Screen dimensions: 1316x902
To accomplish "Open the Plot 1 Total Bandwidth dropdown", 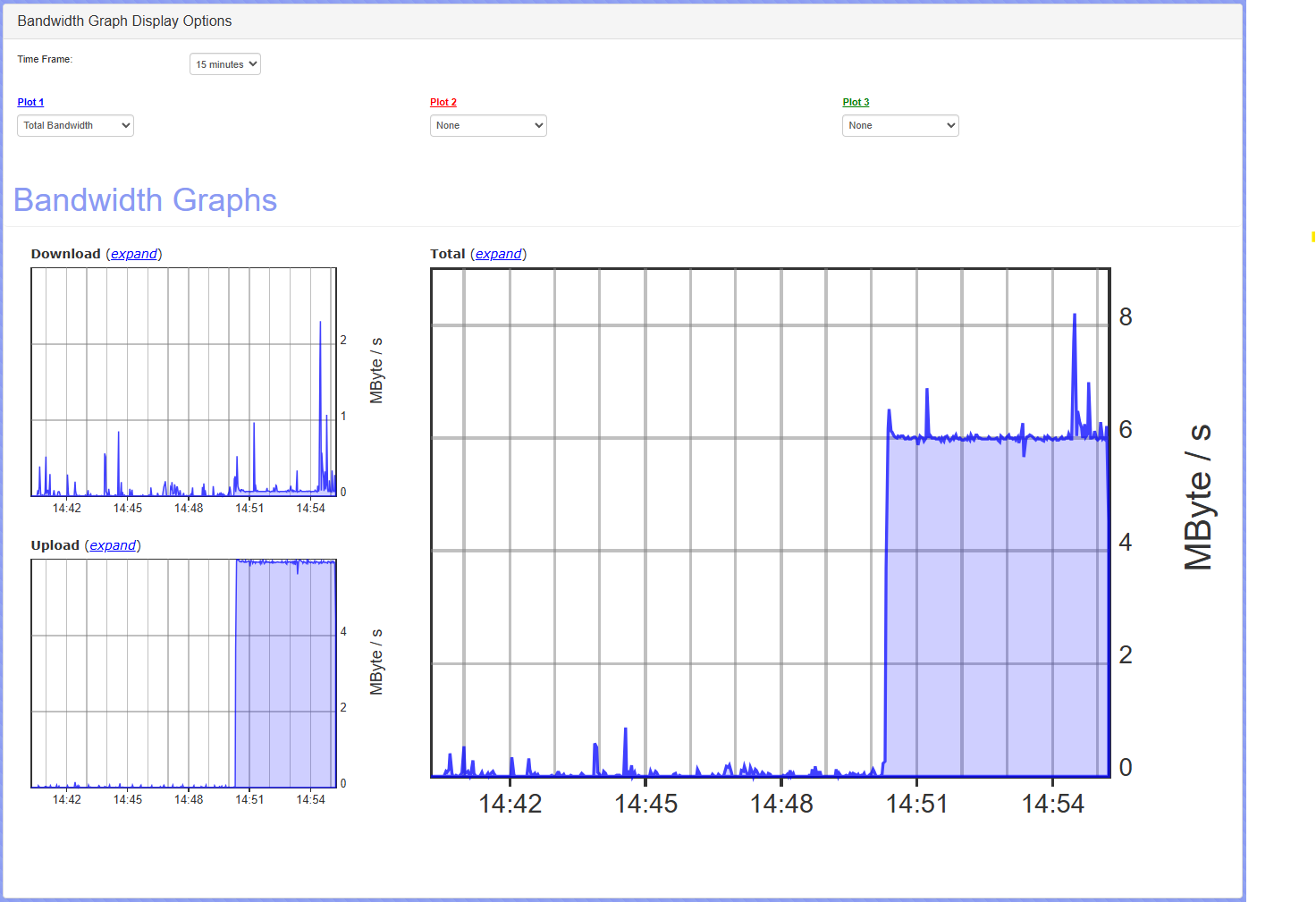I will click(75, 126).
